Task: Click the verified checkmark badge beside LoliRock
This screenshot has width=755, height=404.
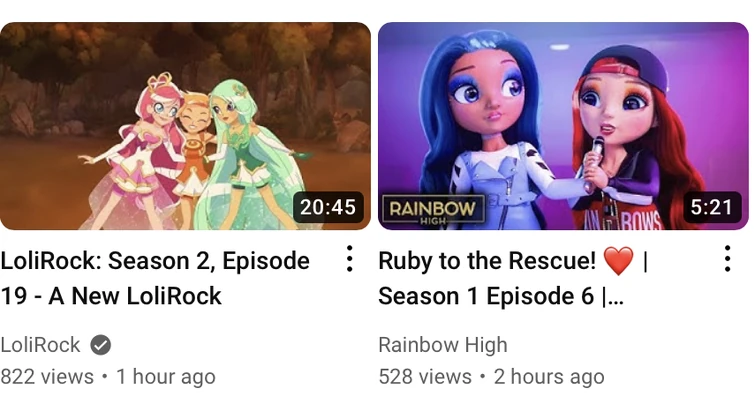Action: pos(101,345)
